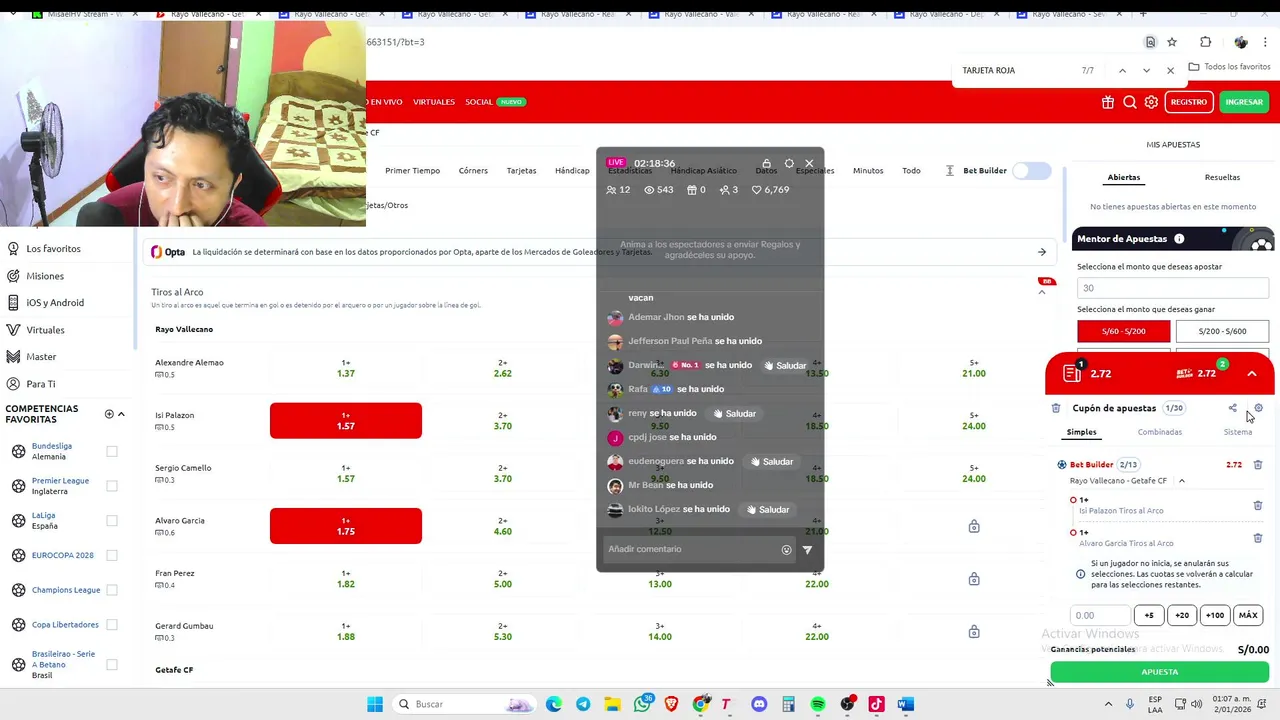This screenshot has width=1280, height=720.
Task: Open the Resueltas bets tab
Action: pyautogui.click(x=1222, y=177)
